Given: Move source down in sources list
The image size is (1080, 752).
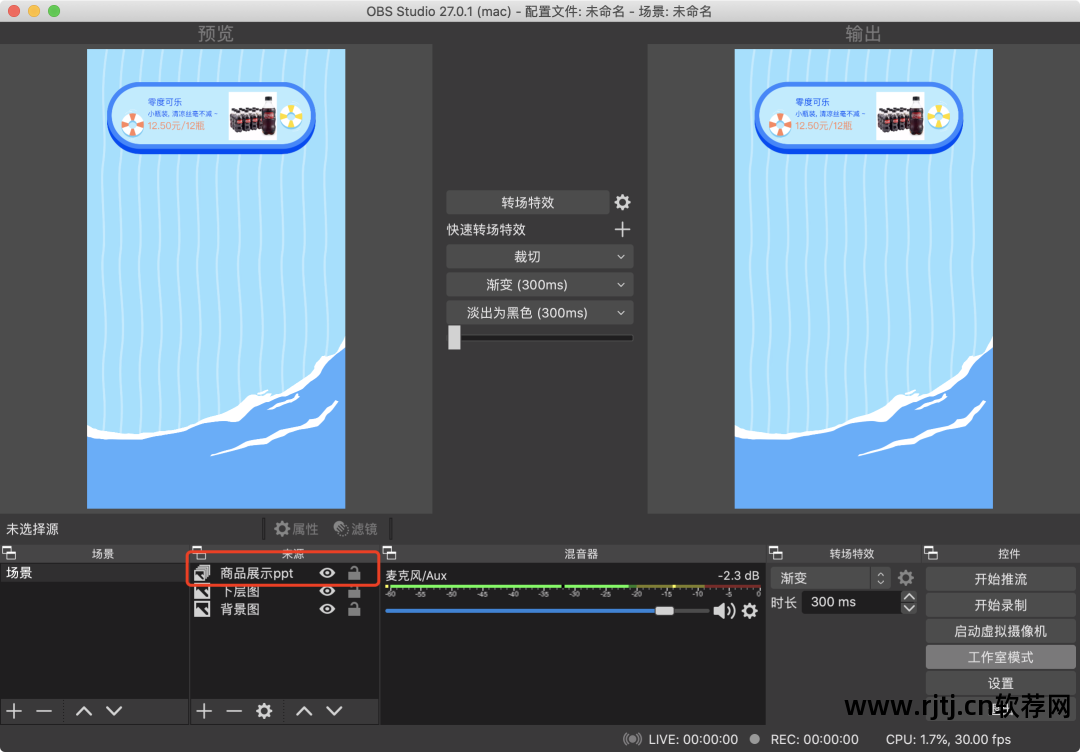Looking at the screenshot, I should click(x=334, y=711).
